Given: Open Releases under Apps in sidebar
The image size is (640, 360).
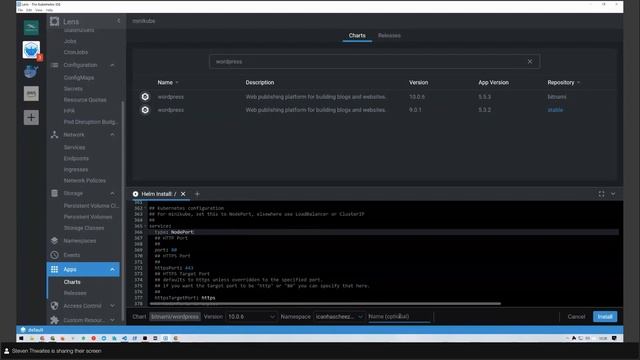Looking at the screenshot, I should tap(75, 293).
